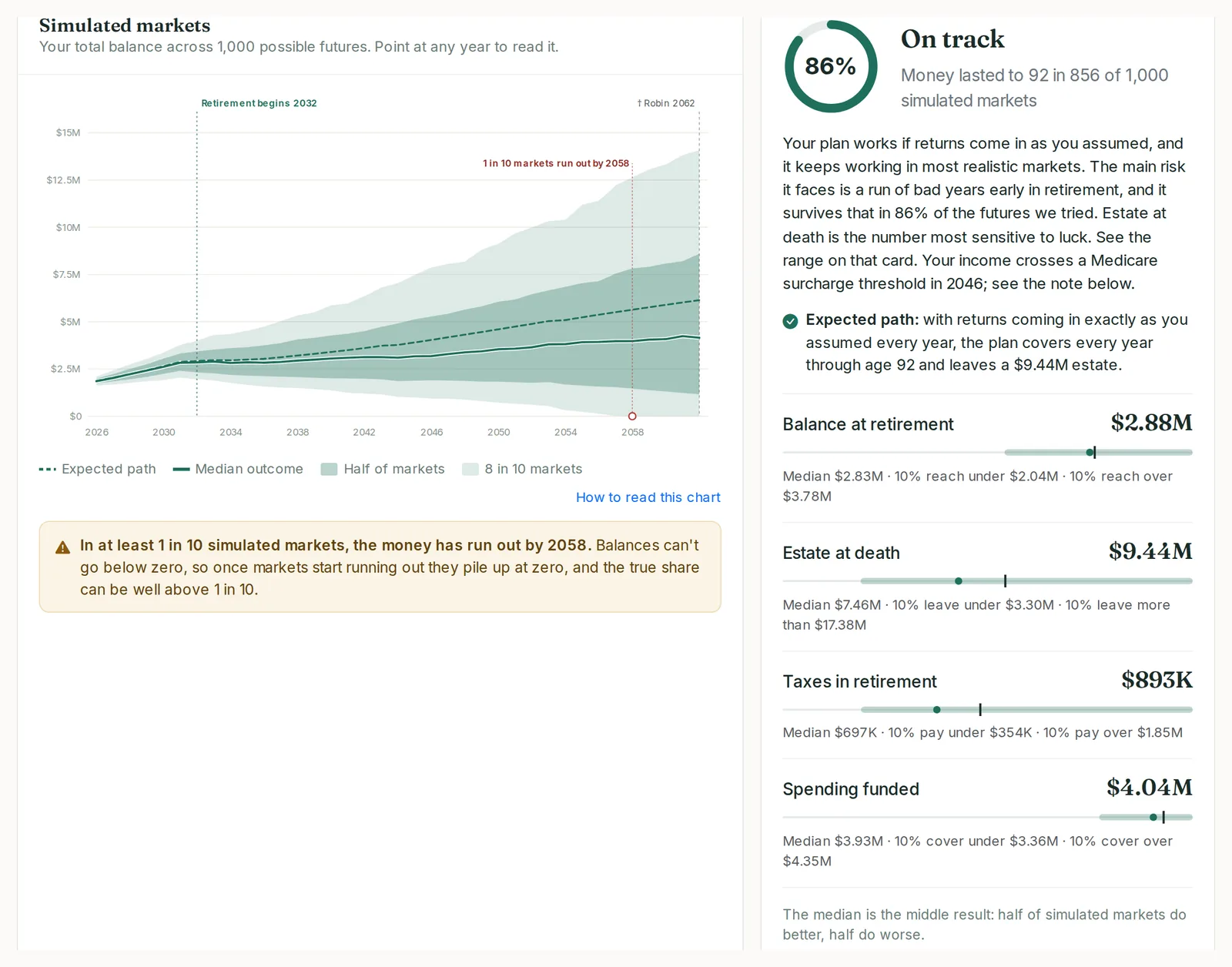Click the $9.44M estate value
Image resolution: width=1232 pixels, height=967 pixels.
tap(1150, 551)
